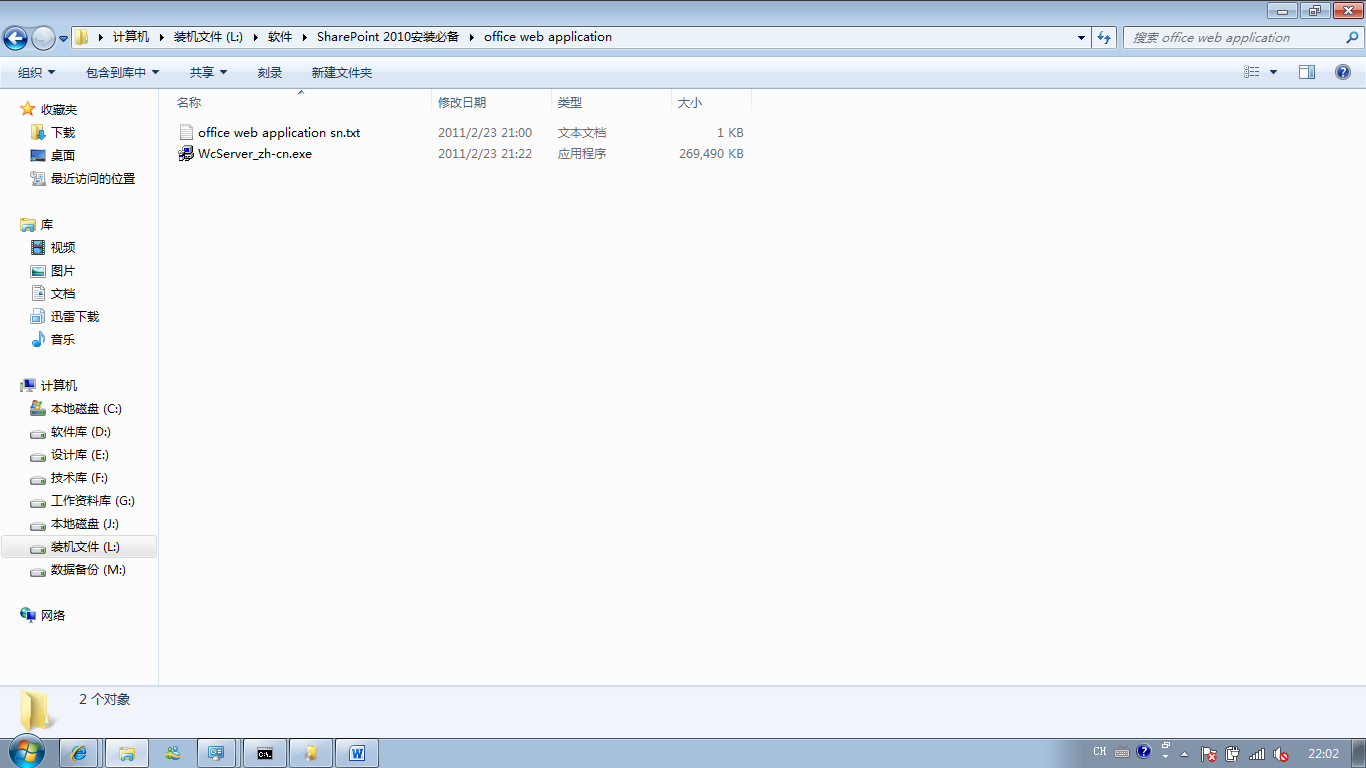The image size is (1366, 768).
Task: Click the search box for office web application
Action: tap(1235, 37)
